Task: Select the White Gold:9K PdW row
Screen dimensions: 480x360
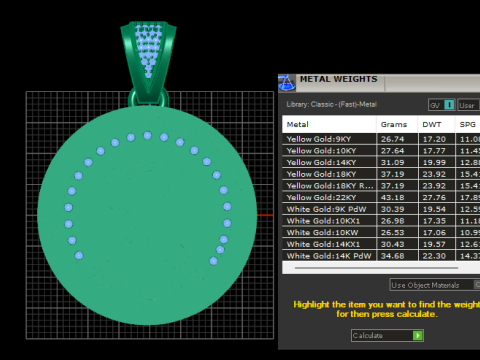Action: (x=381, y=209)
